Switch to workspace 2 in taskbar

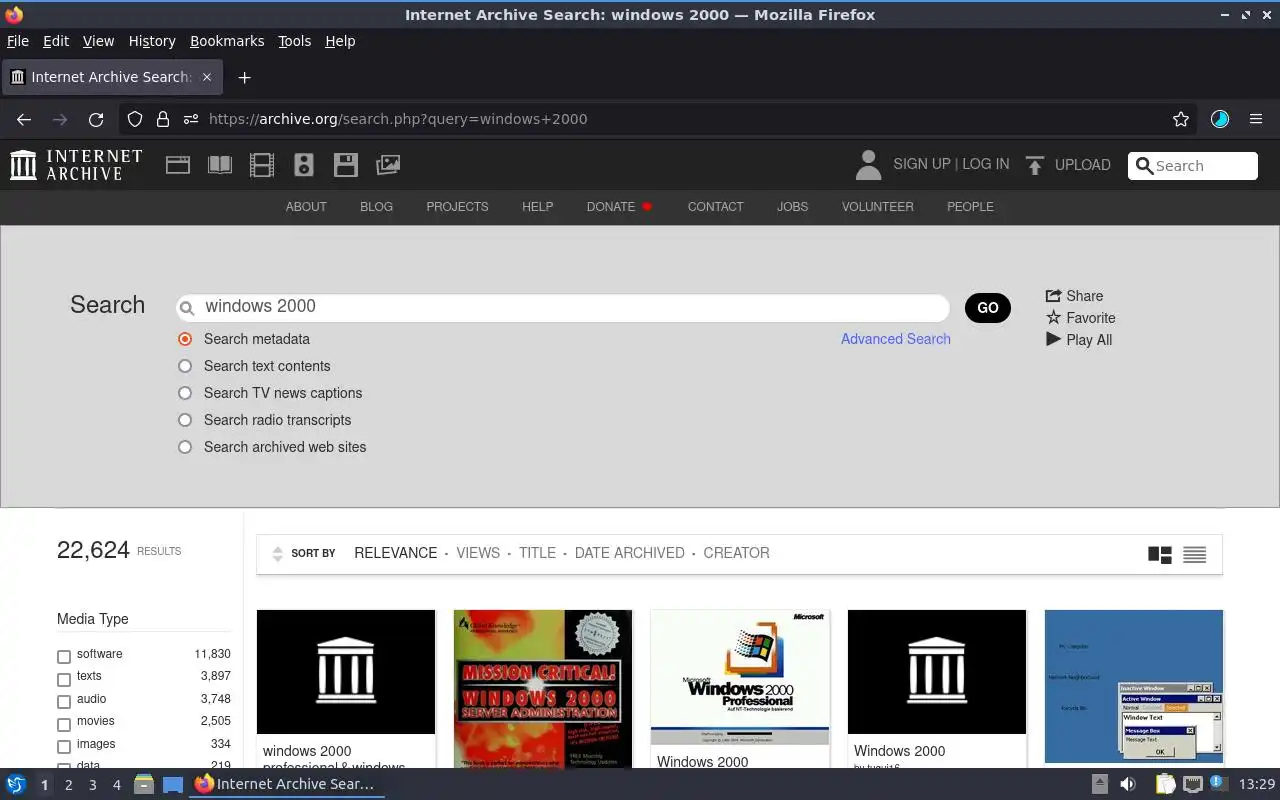tap(68, 785)
